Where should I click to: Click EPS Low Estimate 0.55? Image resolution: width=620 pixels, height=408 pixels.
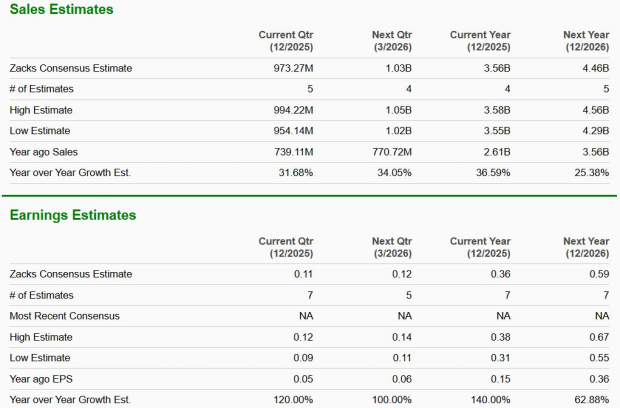599,358
